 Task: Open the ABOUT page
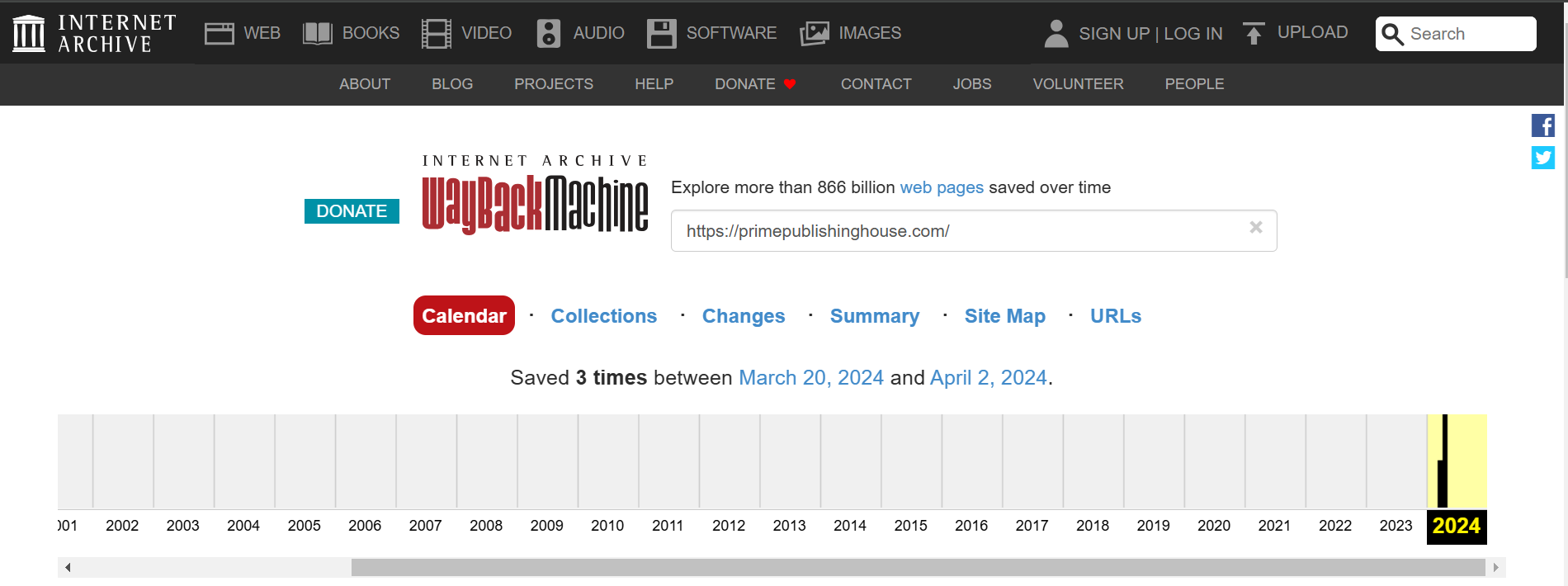(365, 84)
